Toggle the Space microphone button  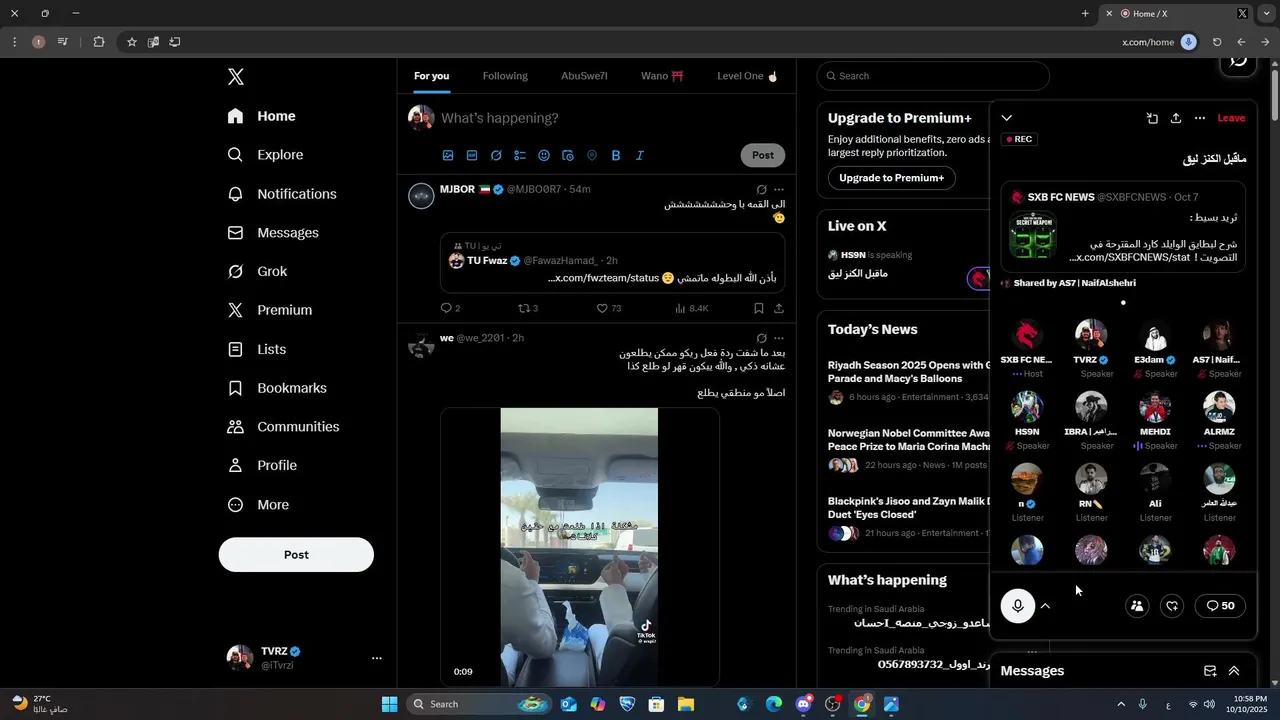coord(1018,606)
